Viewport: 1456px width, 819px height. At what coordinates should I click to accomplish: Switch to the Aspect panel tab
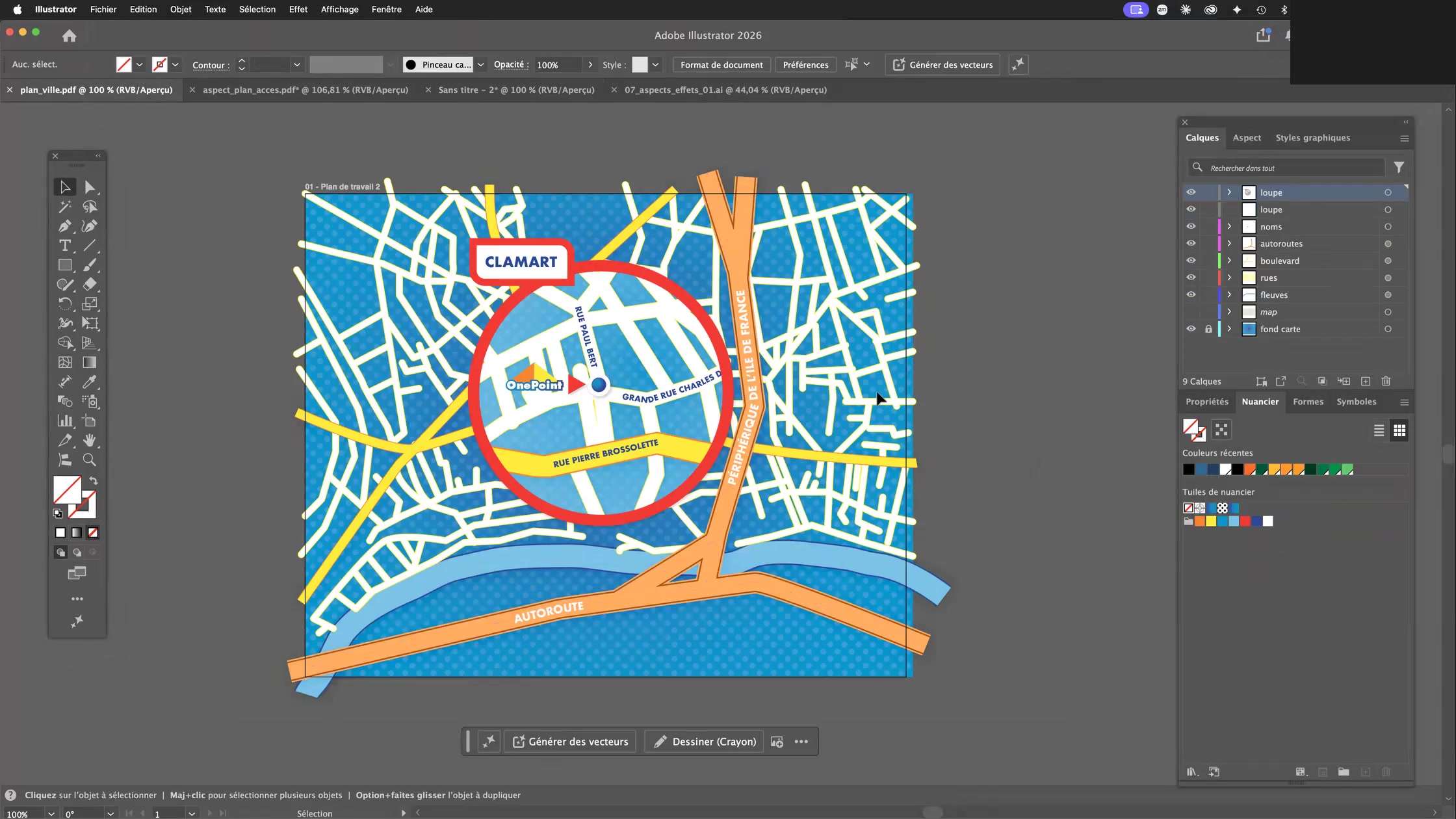(x=1246, y=138)
